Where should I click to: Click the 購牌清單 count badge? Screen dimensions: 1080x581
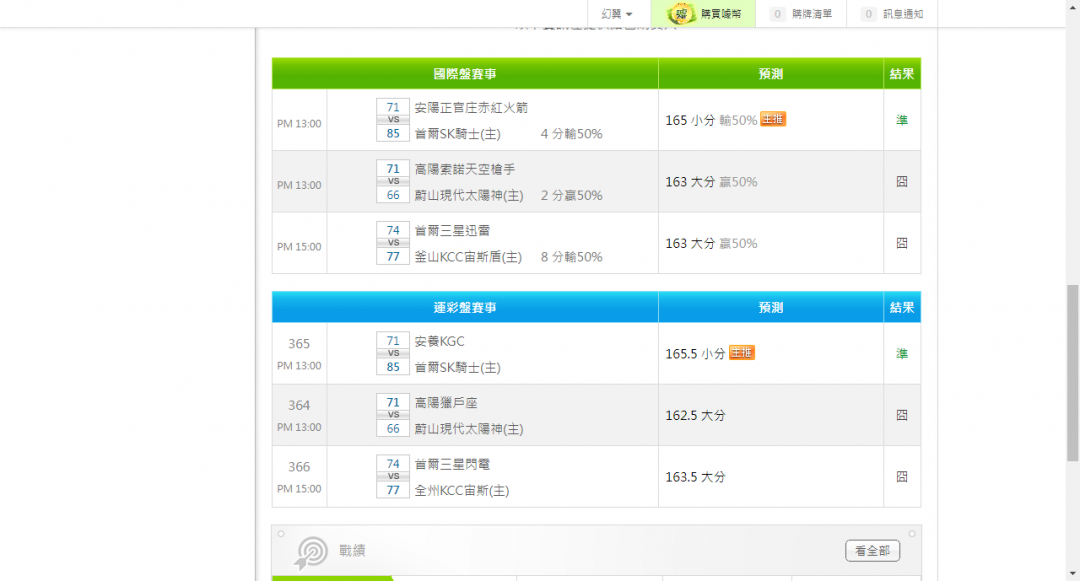pos(778,14)
